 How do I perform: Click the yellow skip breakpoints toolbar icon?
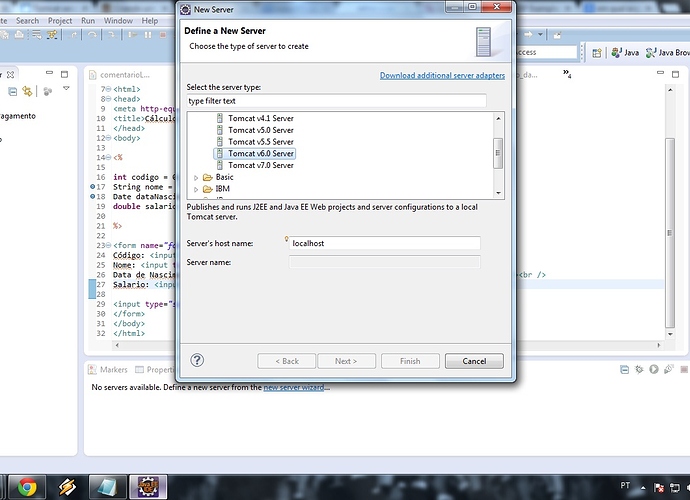pos(52,35)
